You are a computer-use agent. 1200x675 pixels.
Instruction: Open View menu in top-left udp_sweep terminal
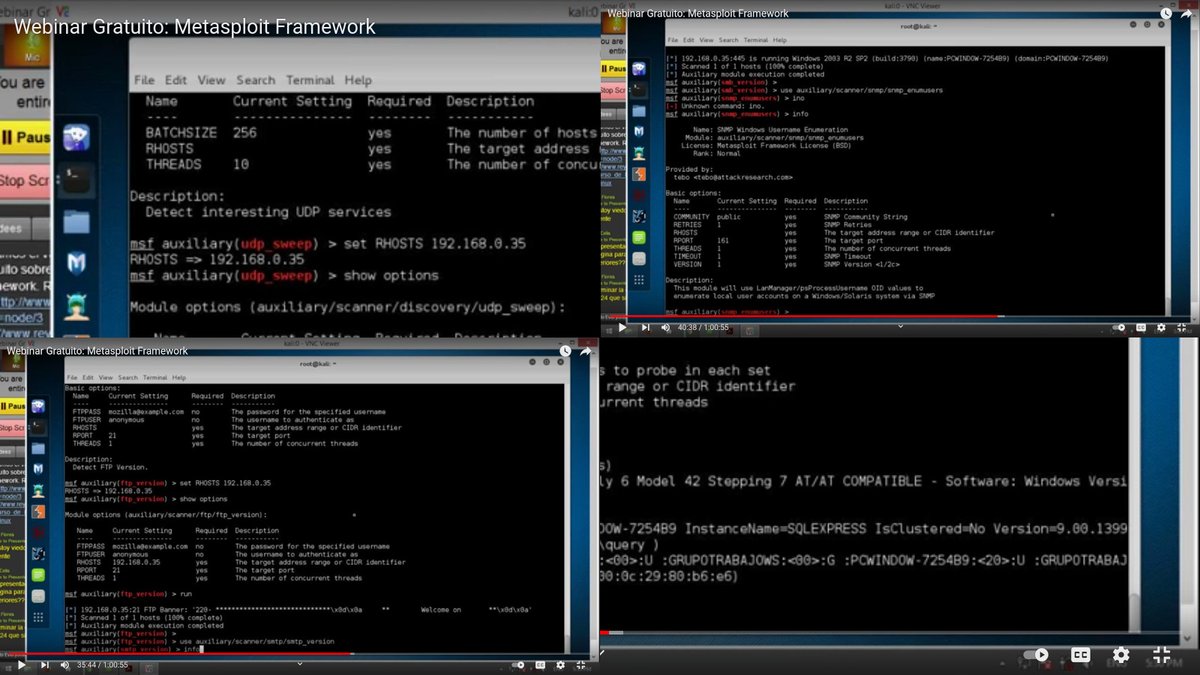click(x=211, y=80)
